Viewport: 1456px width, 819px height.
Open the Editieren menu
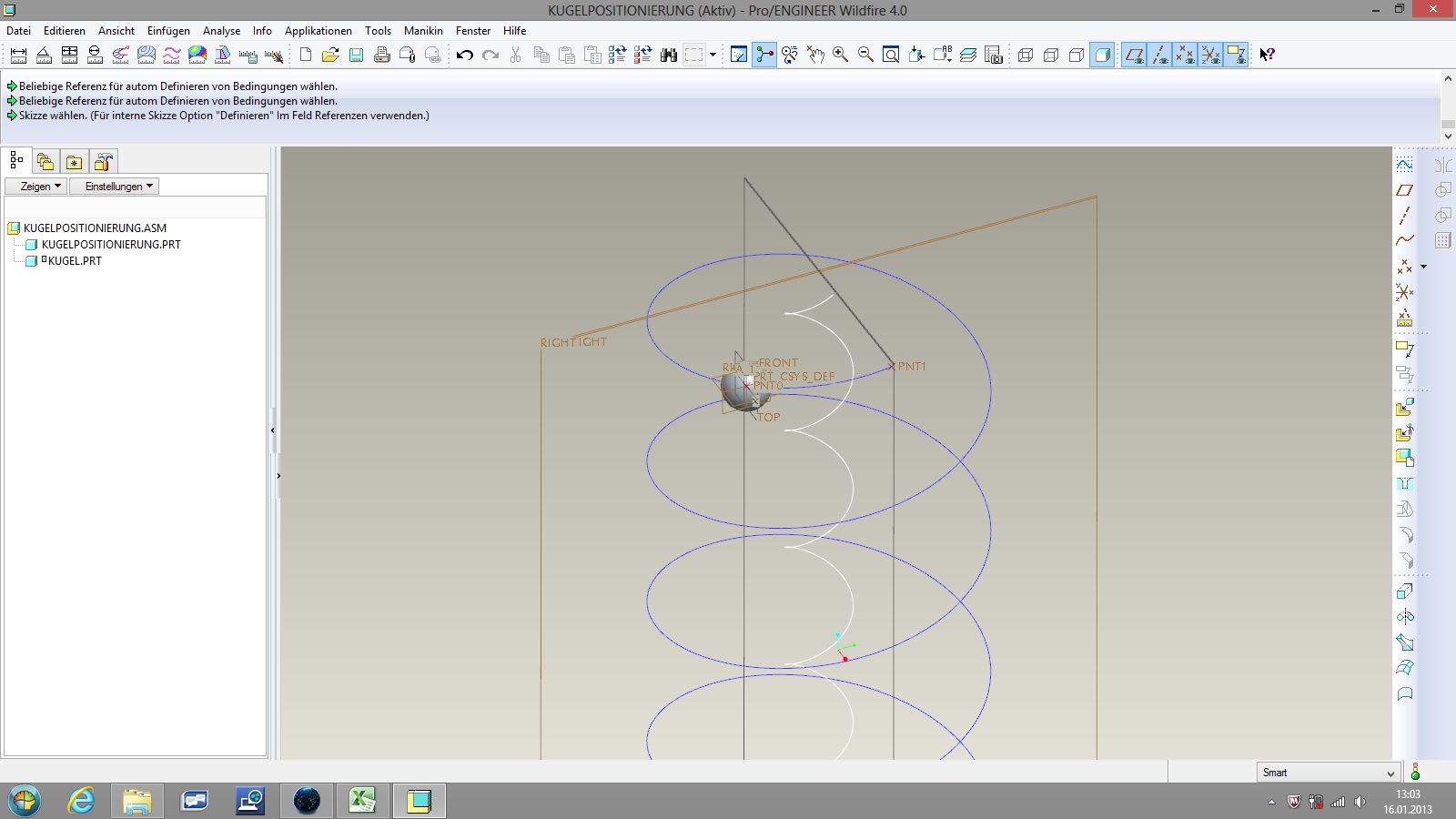coord(65,30)
